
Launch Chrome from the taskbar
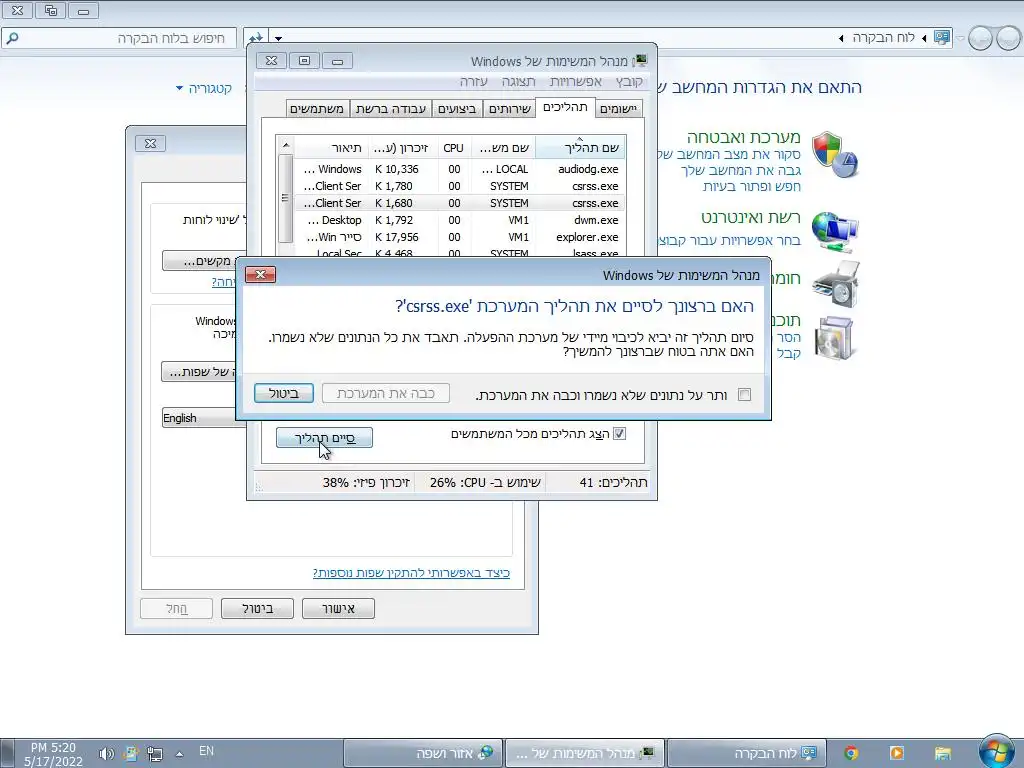pyautogui.click(x=851, y=753)
